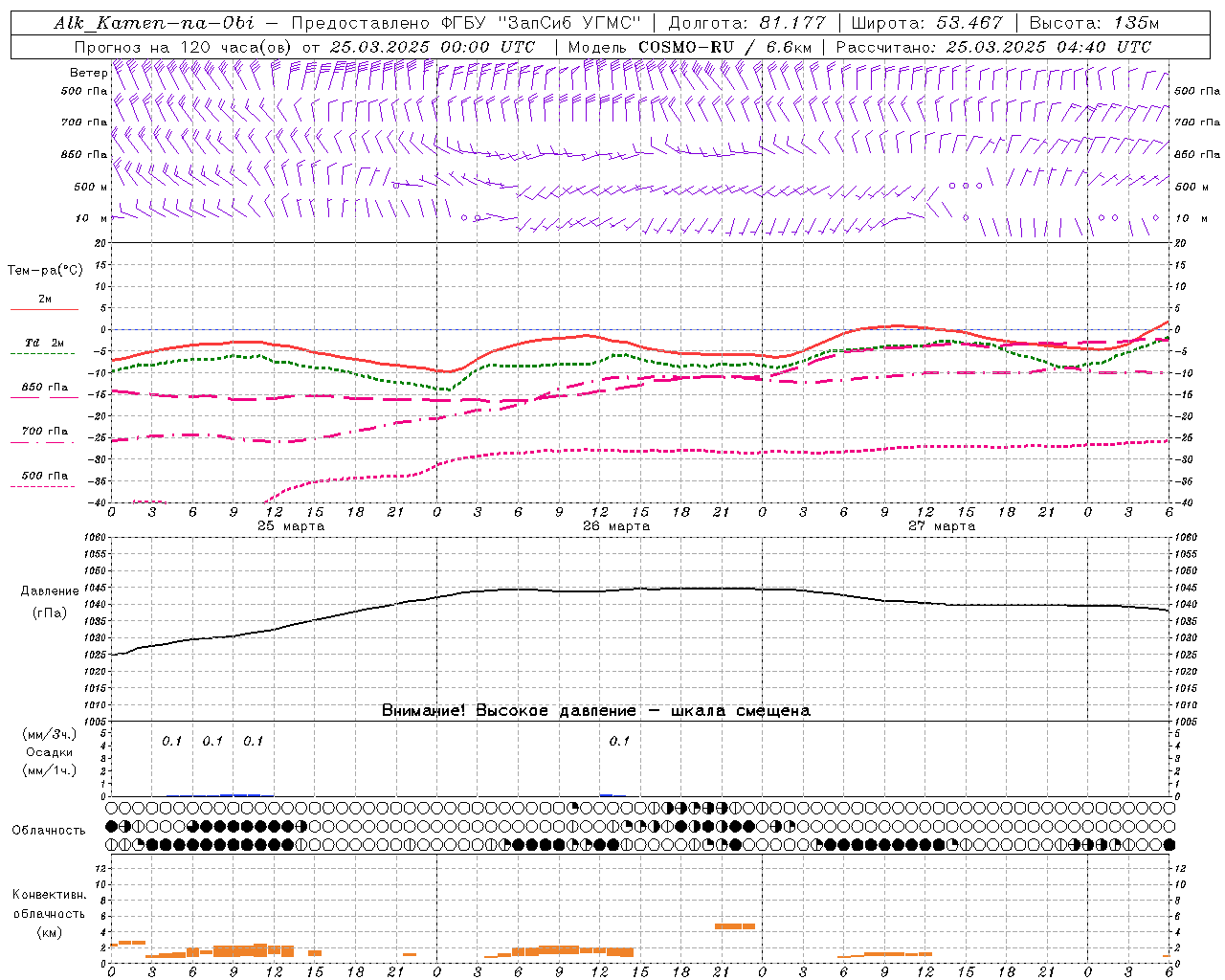Click the 700 гПа temperature legend line sample

[x=42, y=442]
